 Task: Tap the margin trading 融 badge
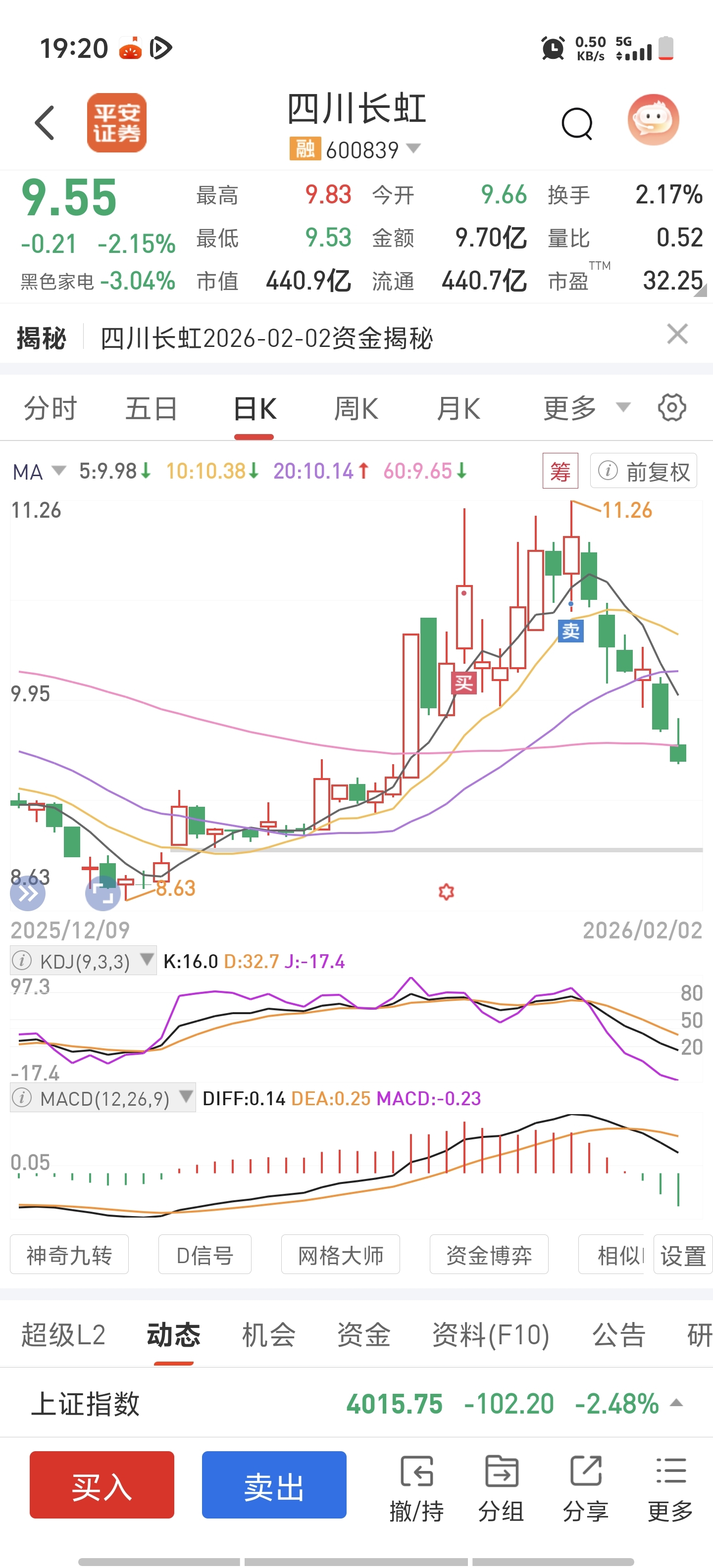point(305,148)
